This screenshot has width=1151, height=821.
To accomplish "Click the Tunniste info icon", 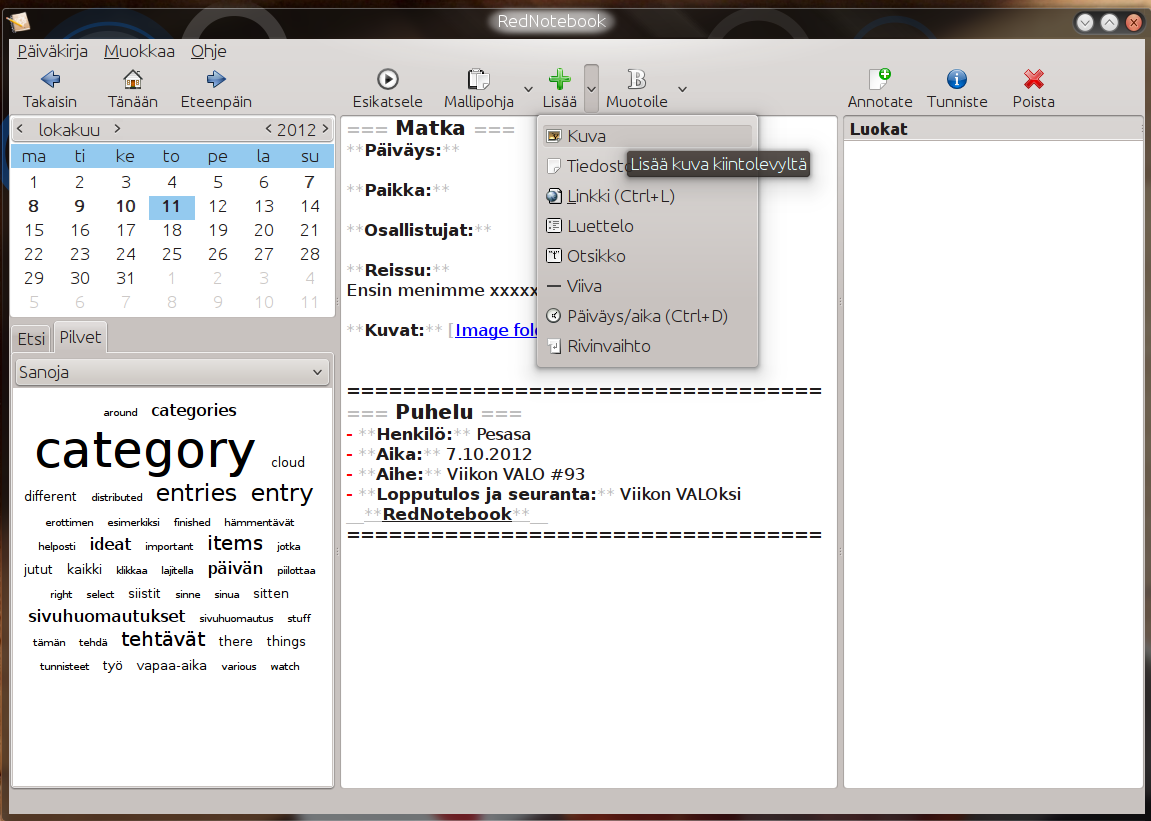I will pos(956,79).
